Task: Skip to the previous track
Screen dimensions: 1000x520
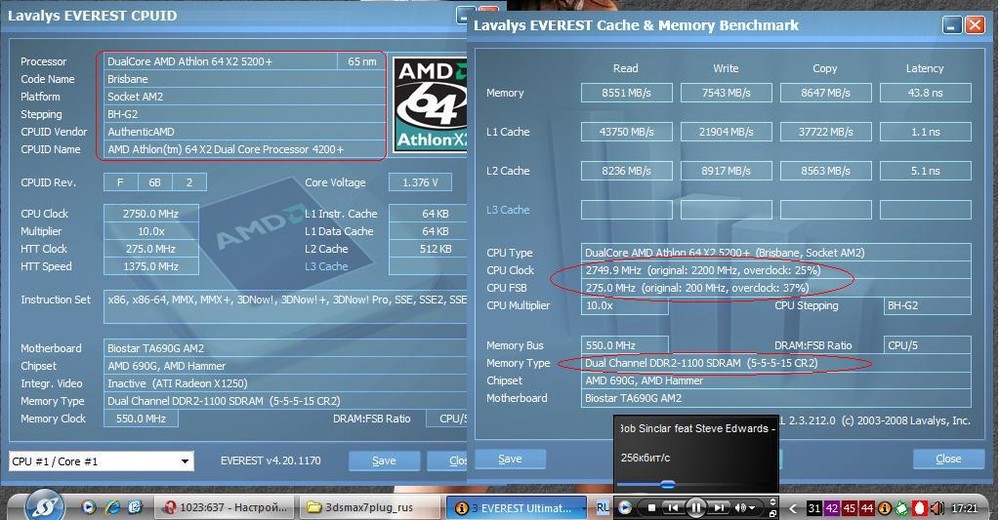Action: tap(672, 508)
